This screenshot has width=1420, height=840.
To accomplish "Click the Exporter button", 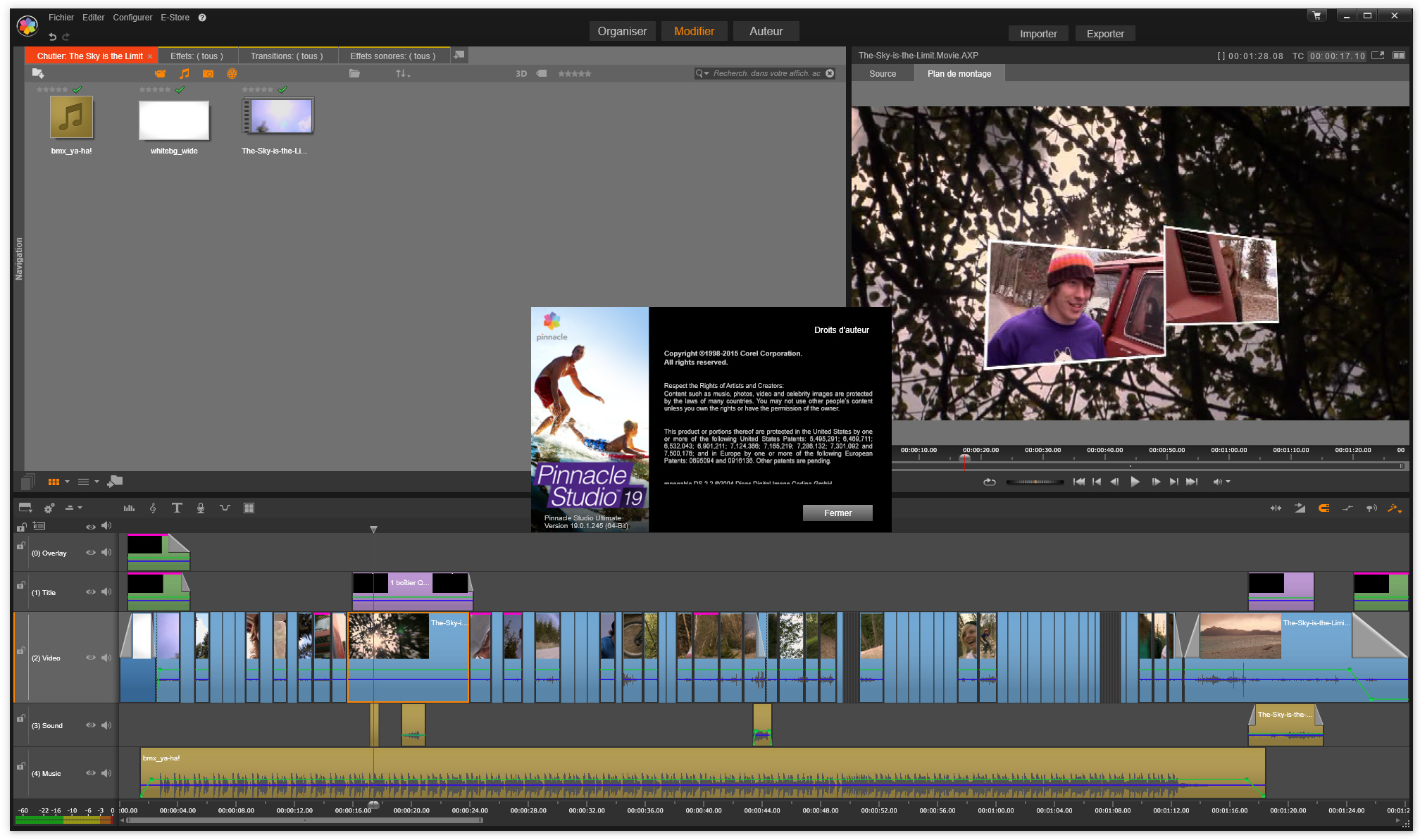I will tap(1105, 33).
